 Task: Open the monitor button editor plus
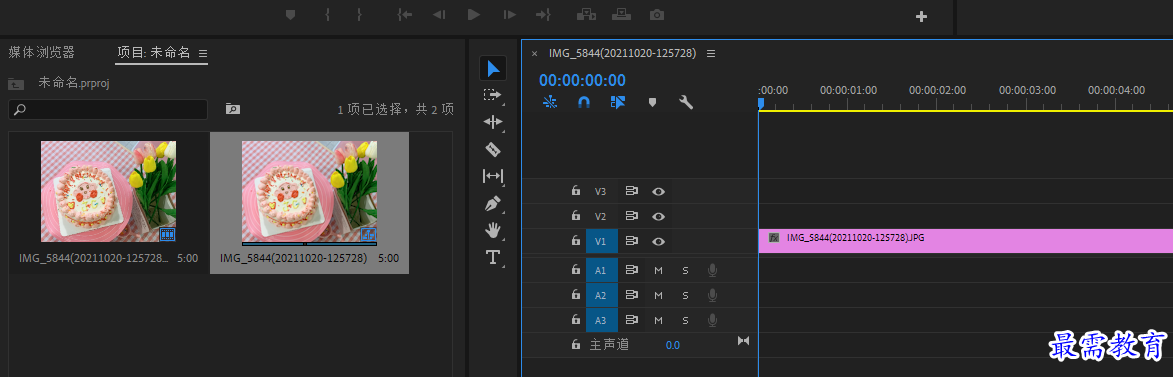coord(922,16)
